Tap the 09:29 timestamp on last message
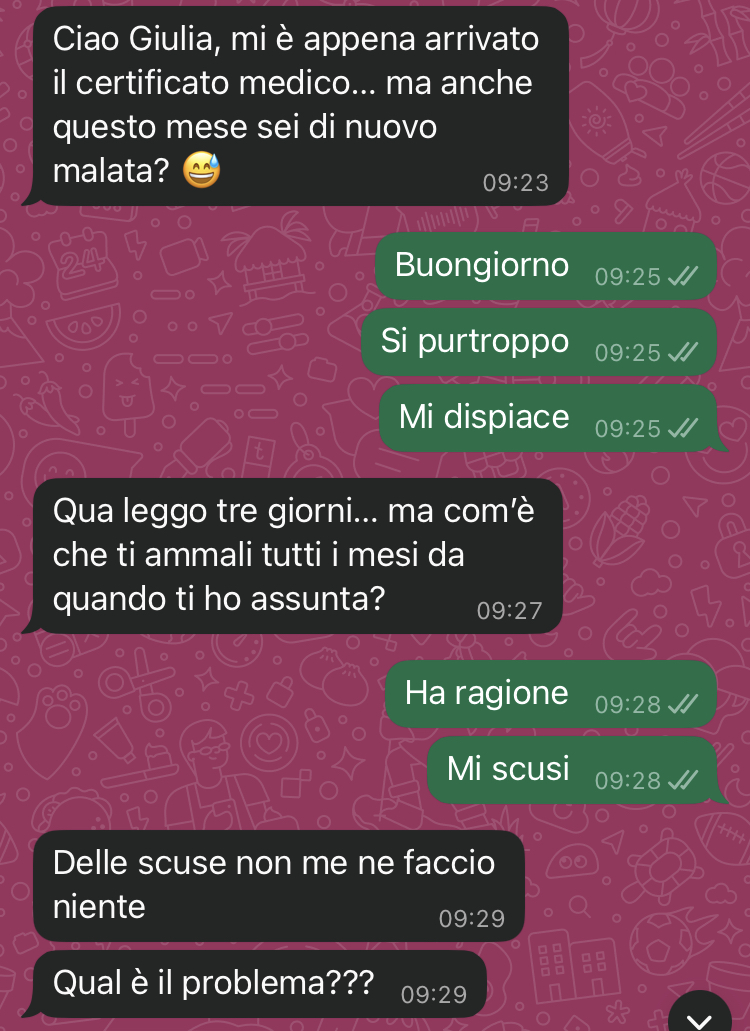The height and width of the screenshot is (1031, 750). 434,995
